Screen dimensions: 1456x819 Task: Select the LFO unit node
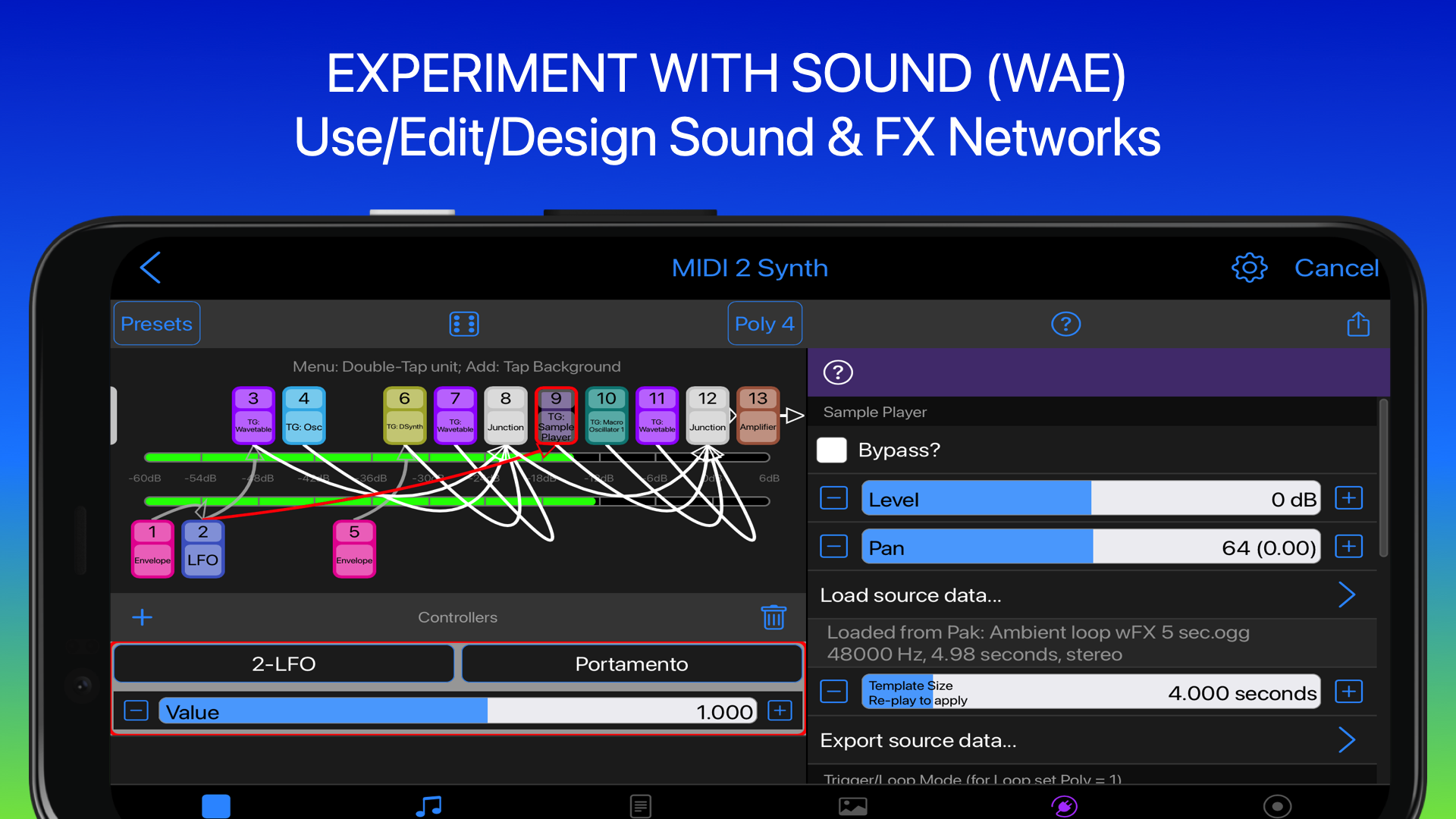pyautogui.click(x=202, y=548)
